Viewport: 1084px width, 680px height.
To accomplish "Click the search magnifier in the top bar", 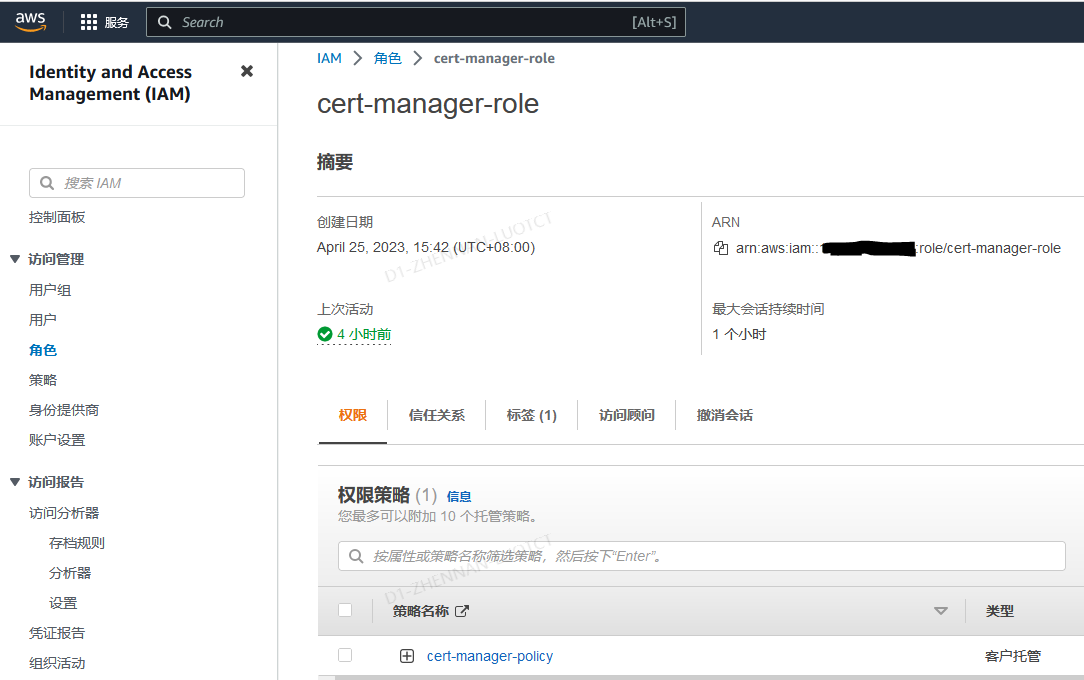I will (x=165, y=21).
